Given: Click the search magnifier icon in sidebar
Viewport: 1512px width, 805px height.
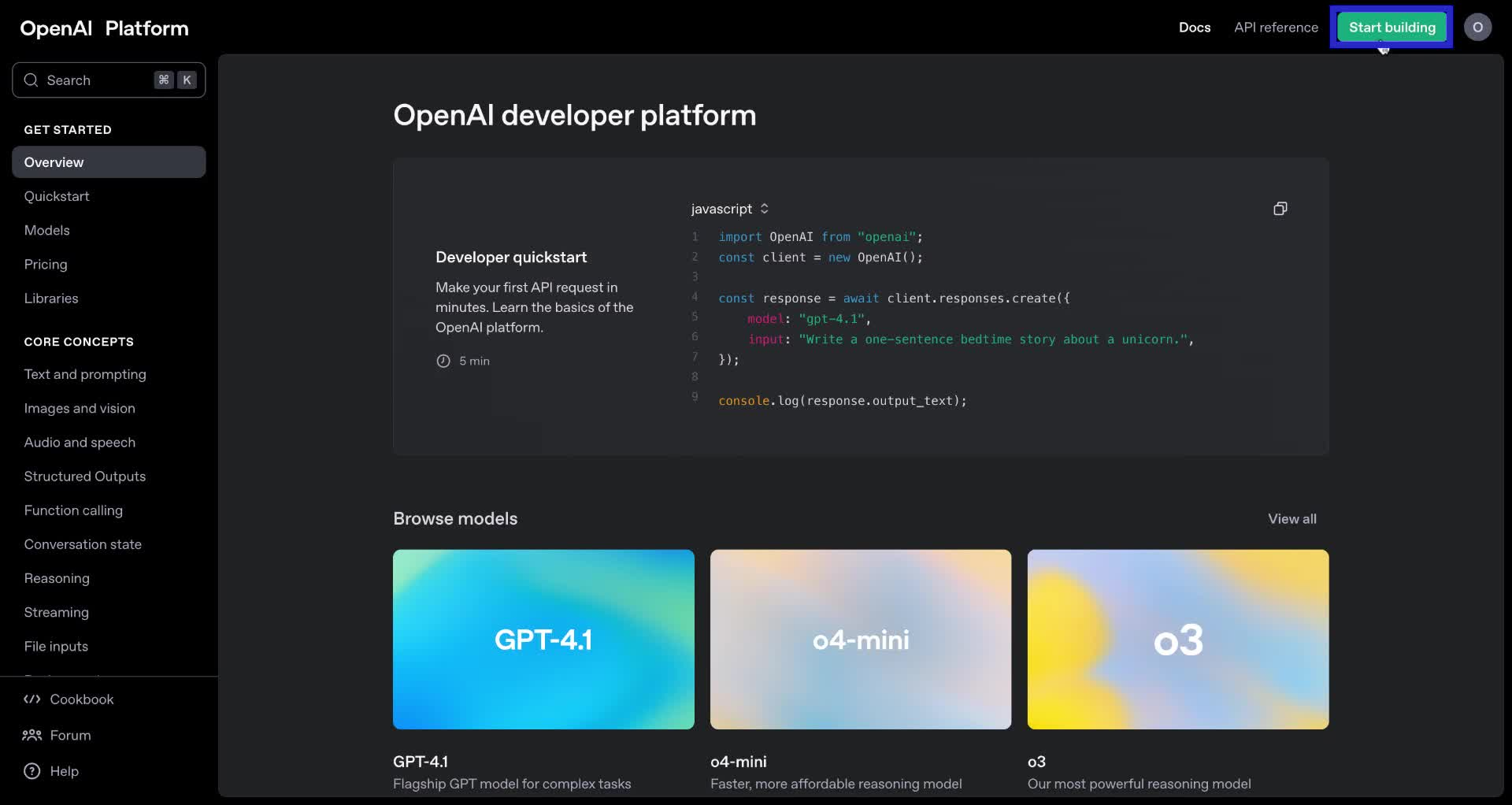Looking at the screenshot, I should tap(31, 80).
